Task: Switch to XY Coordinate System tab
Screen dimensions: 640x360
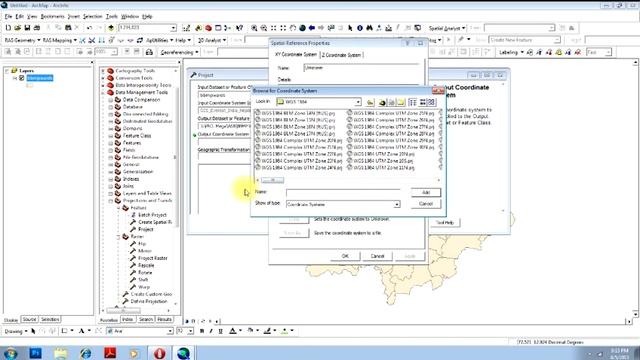Action: 296,54
